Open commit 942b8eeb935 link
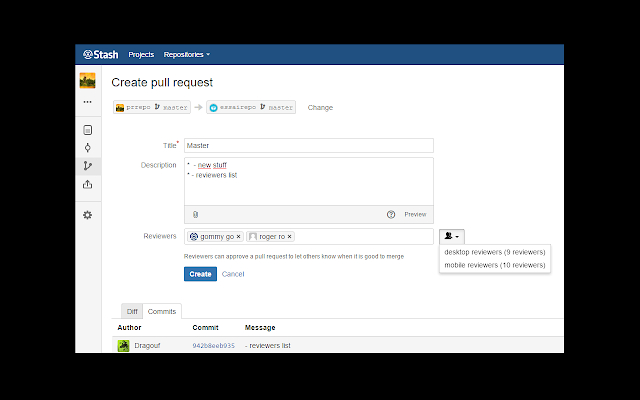 (213, 346)
